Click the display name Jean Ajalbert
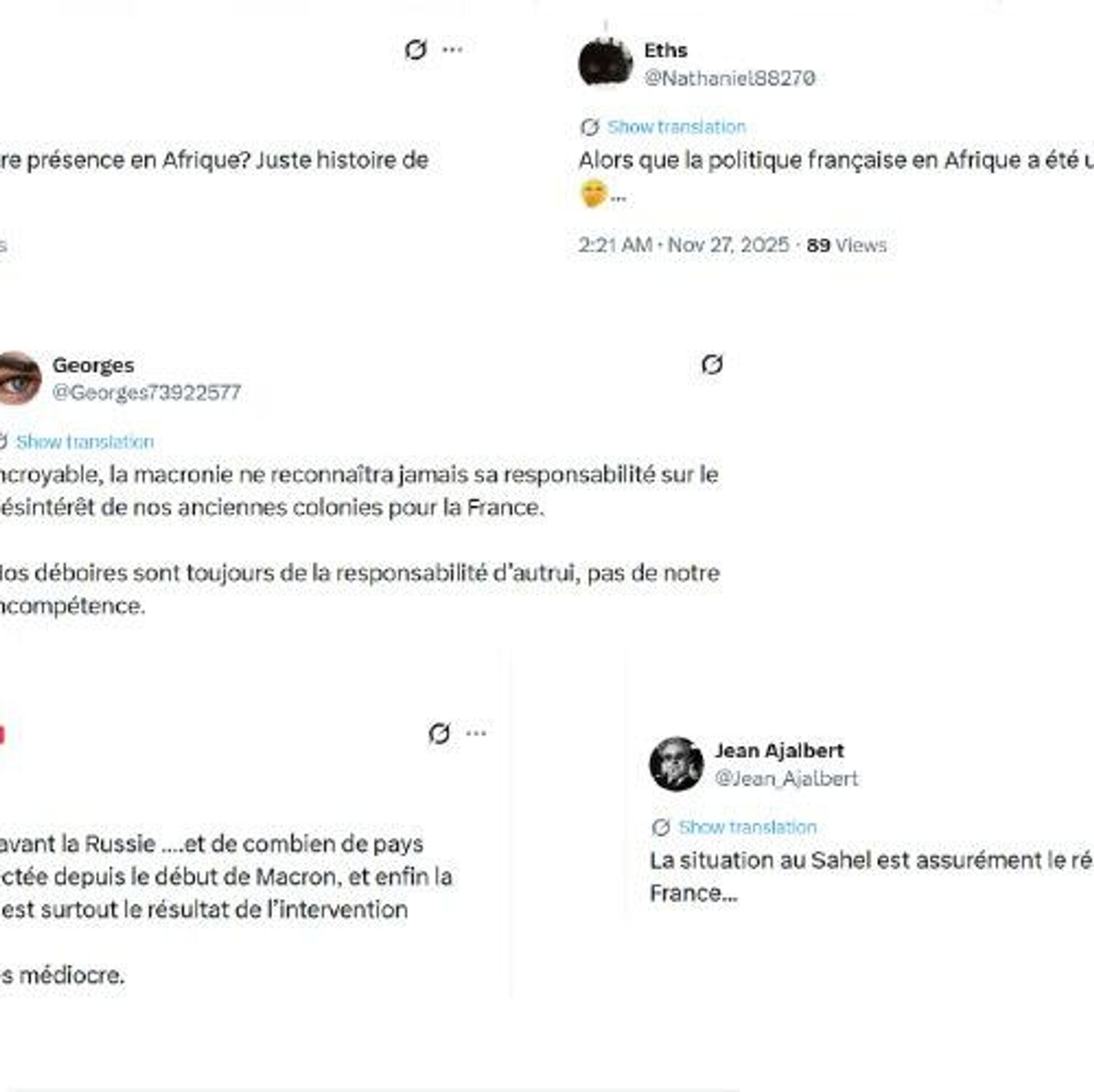This screenshot has width=1094, height=1092. [x=779, y=751]
